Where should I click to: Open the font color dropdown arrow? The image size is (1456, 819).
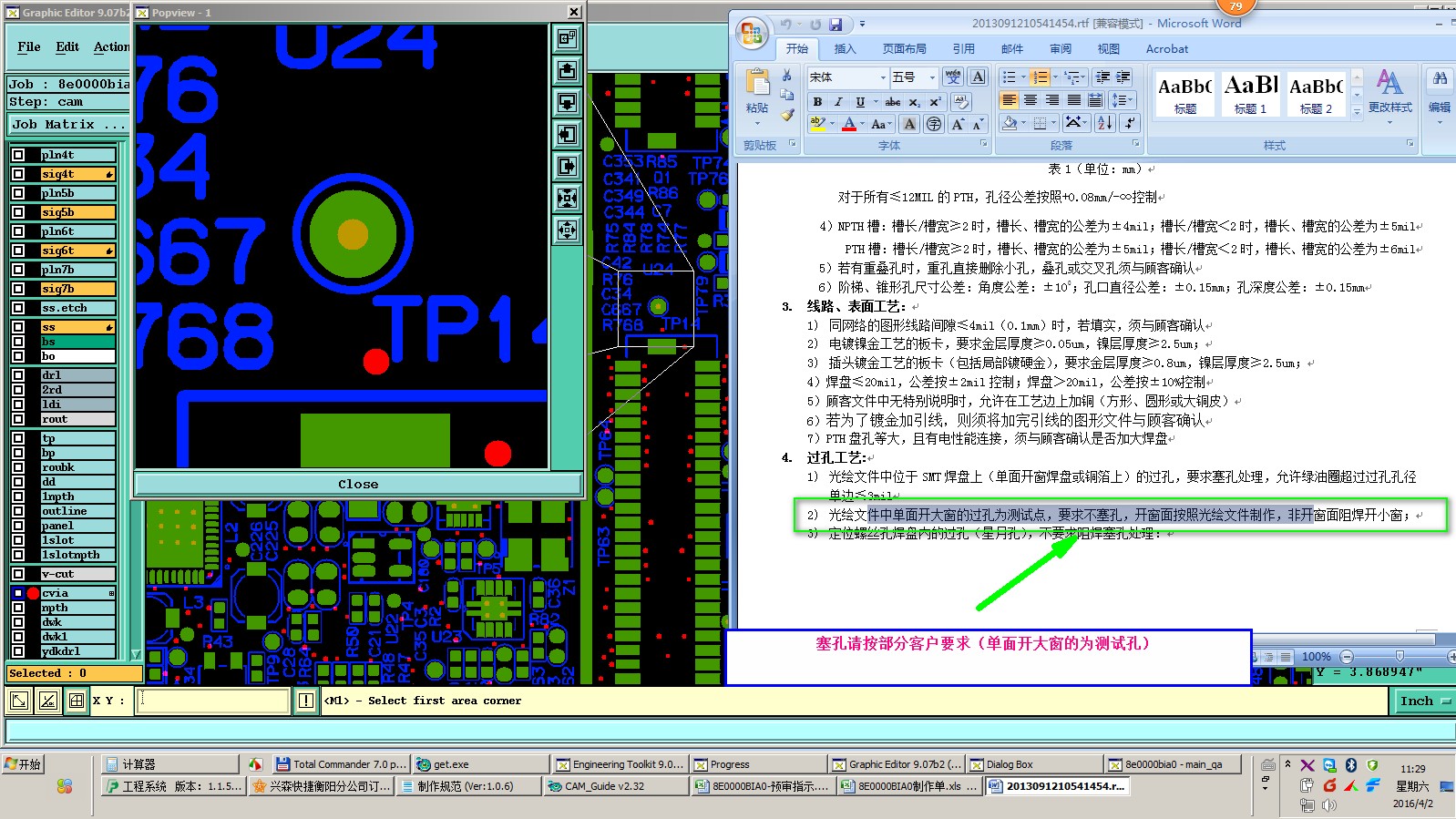point(863,124)
